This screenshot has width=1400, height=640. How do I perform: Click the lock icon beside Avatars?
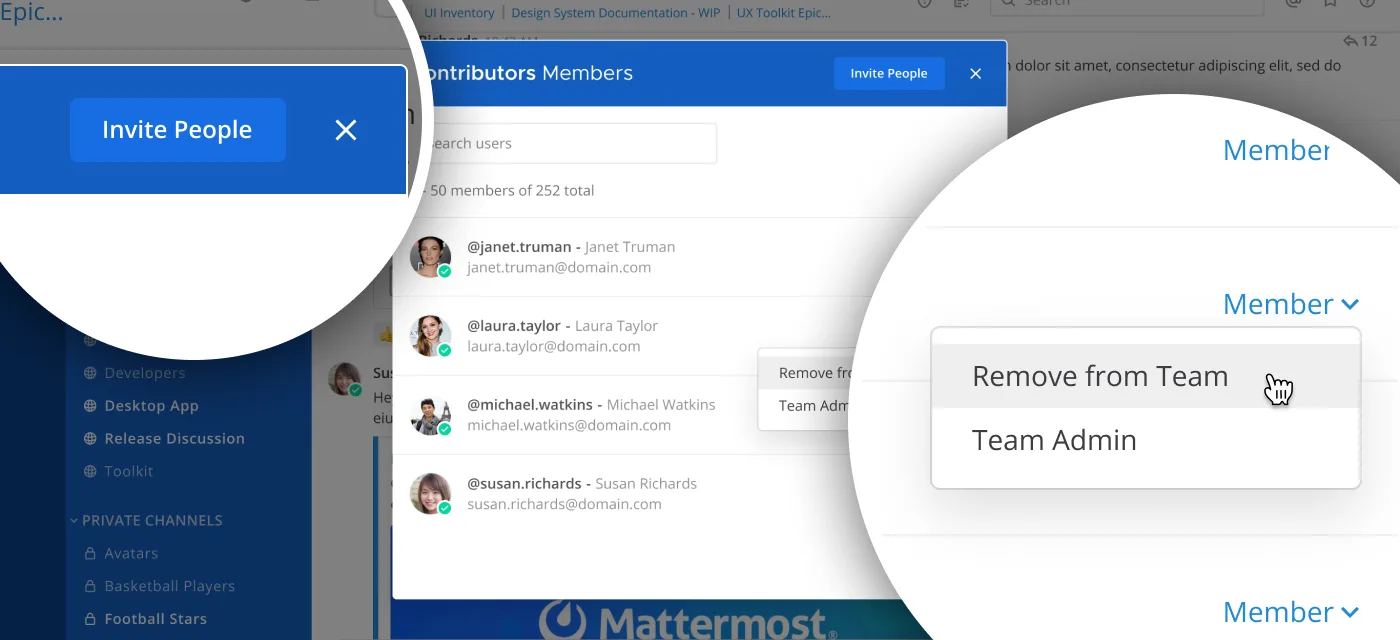click(90, 553)
